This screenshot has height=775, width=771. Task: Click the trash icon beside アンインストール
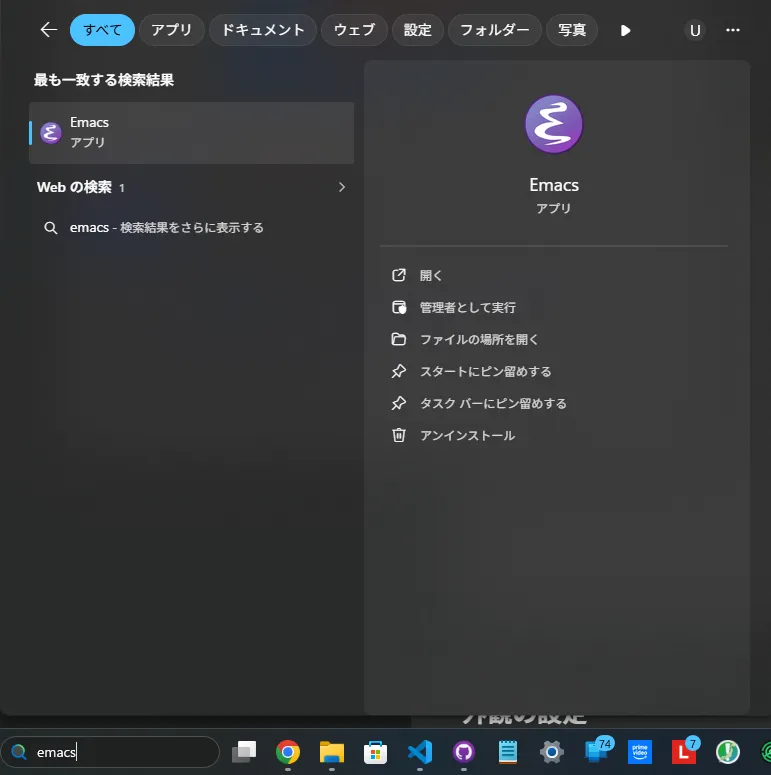399,435
